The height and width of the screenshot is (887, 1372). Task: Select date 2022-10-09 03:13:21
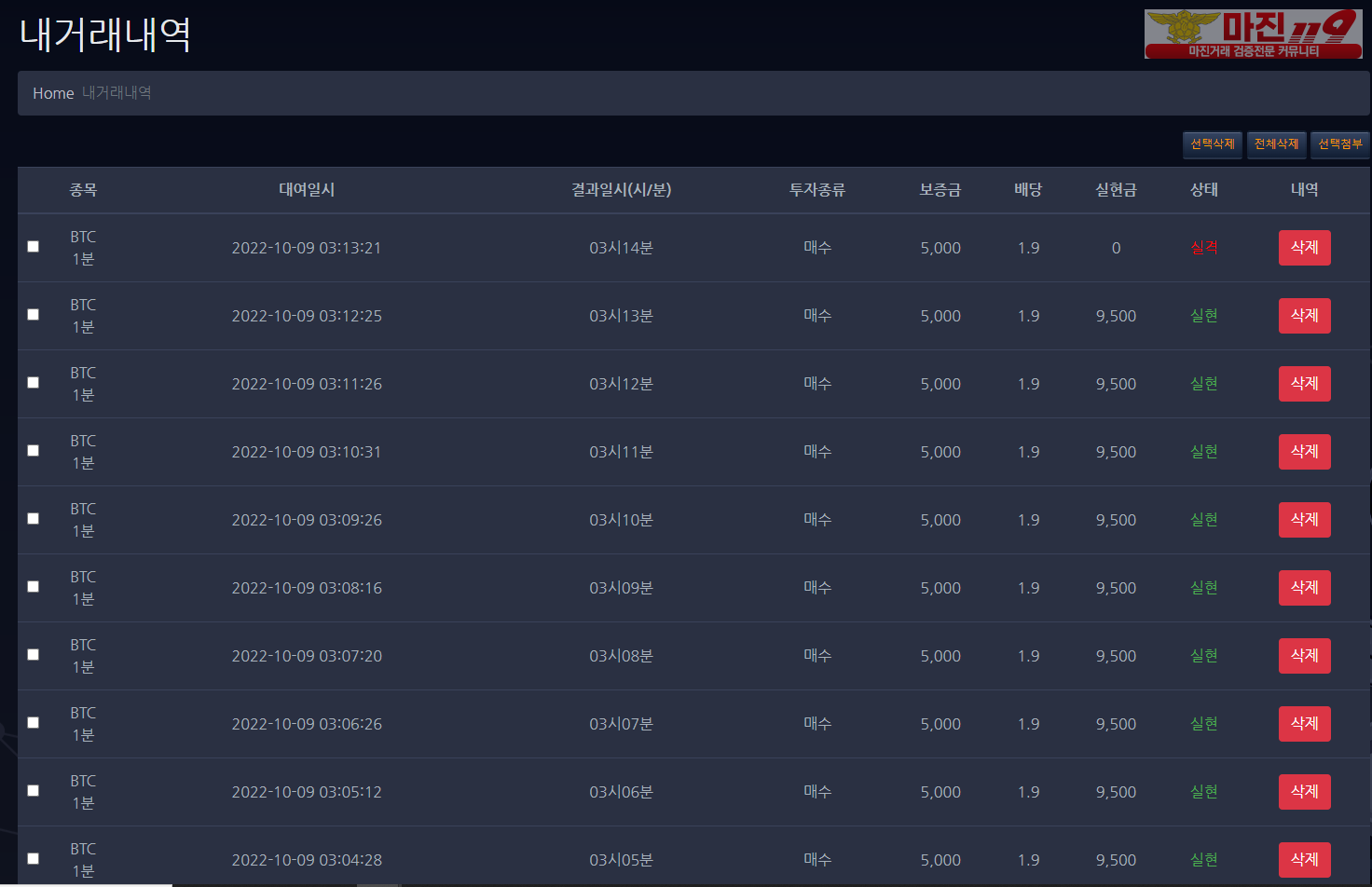[x=307, y=248]
